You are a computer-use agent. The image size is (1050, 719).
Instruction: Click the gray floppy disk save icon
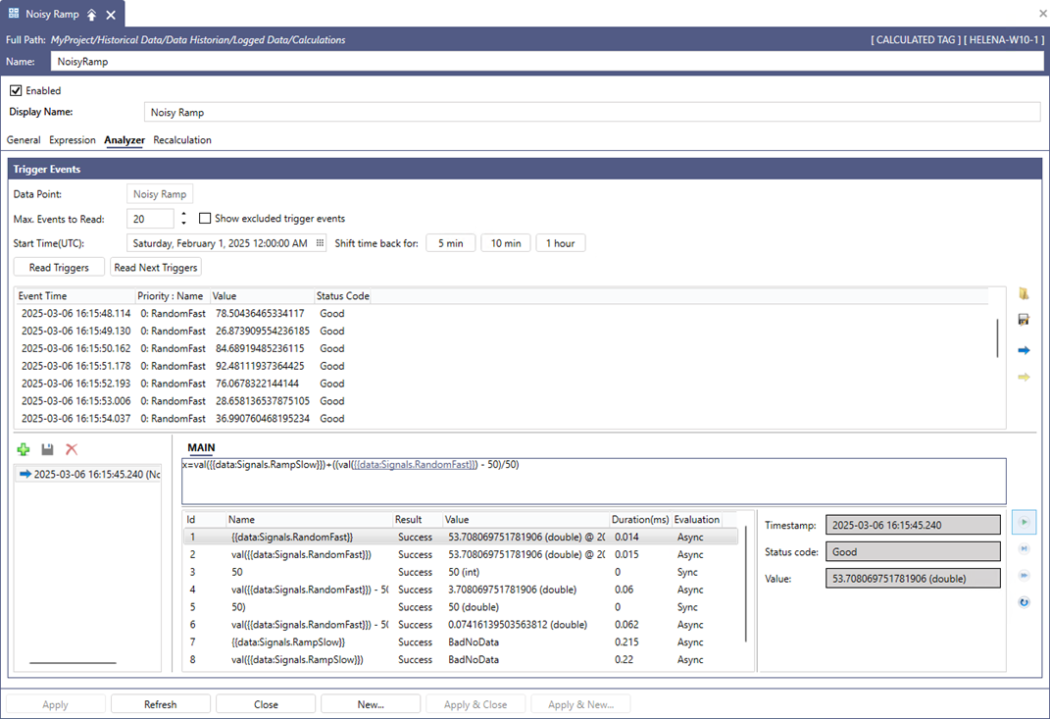tap(47, 450)
